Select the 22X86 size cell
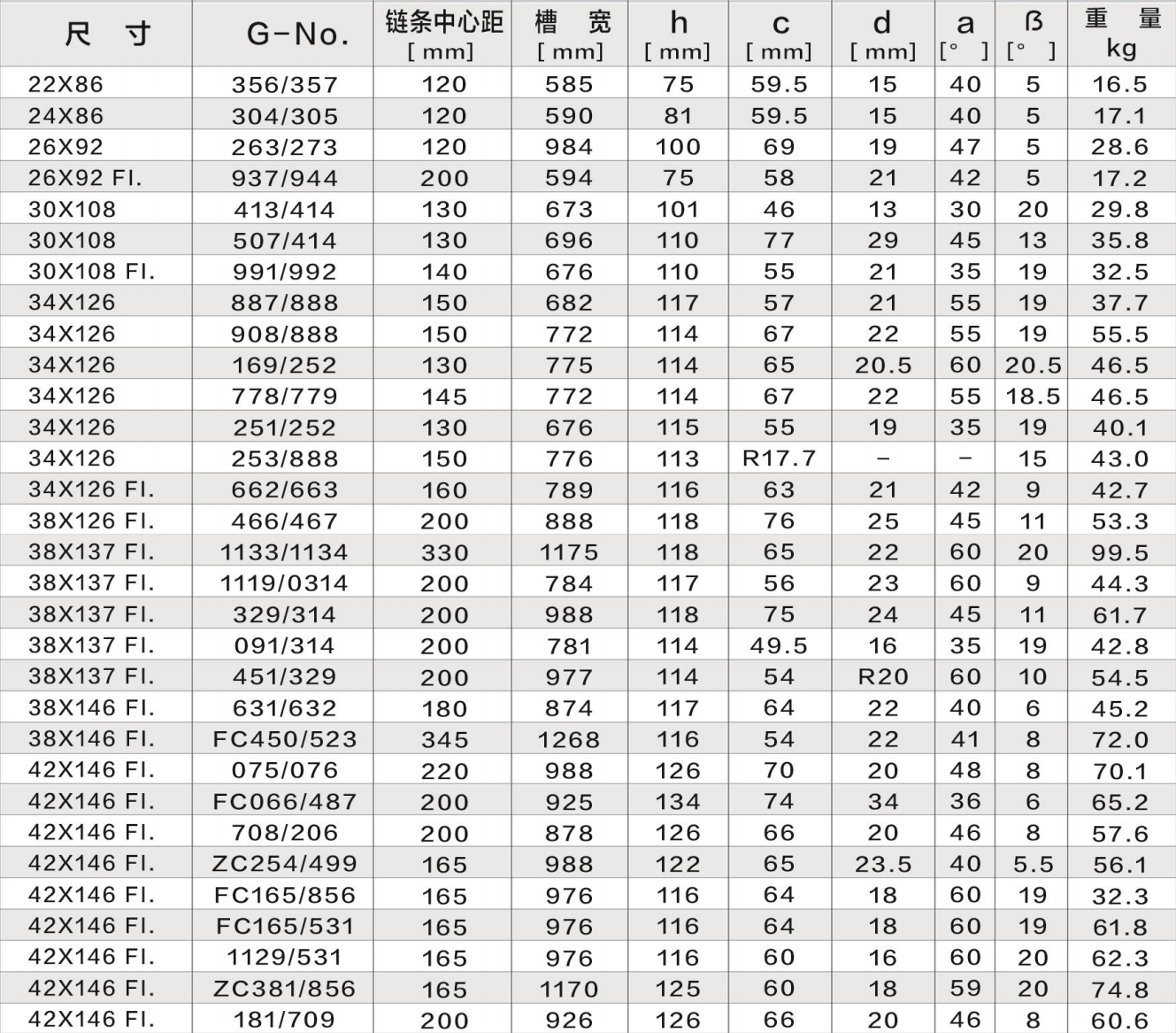1176x1033 pixels. 65,85
